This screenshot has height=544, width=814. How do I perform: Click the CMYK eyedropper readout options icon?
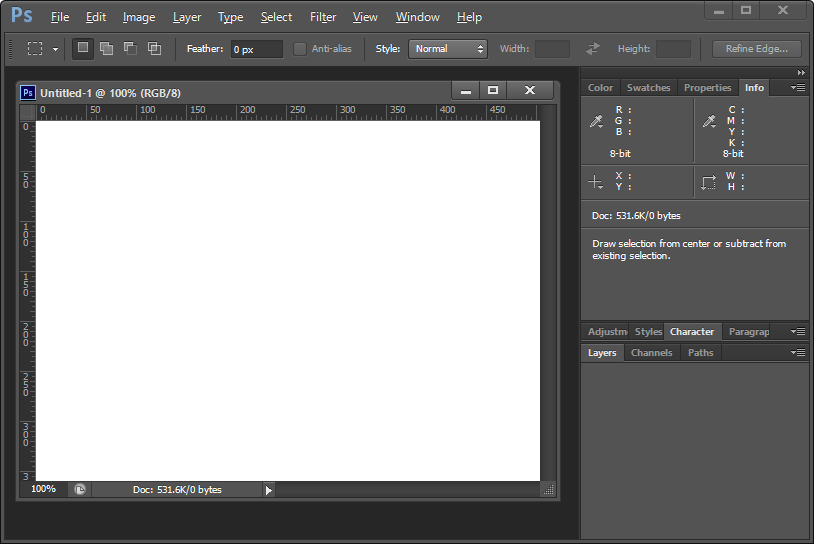(x=709, y=121)
